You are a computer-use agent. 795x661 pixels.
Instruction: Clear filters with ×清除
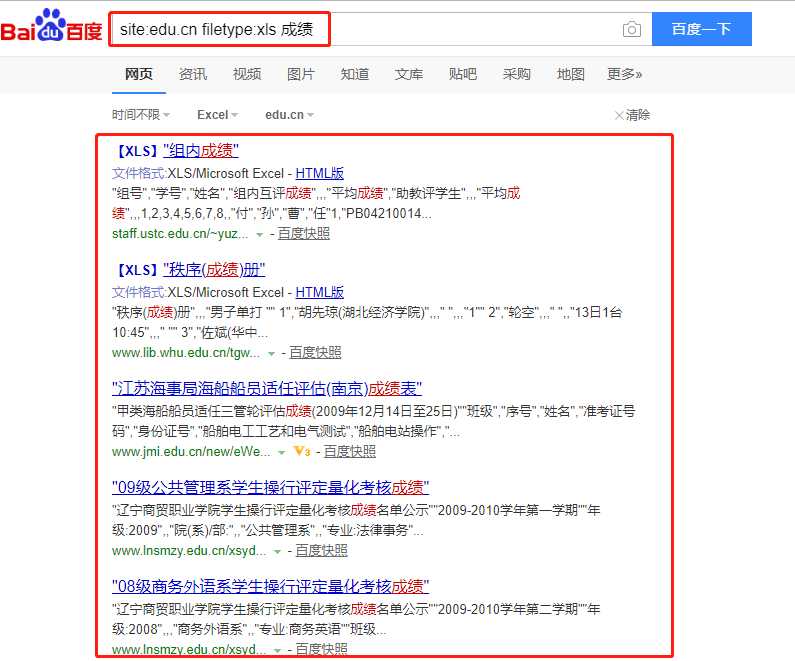click(x=632, y=115)
